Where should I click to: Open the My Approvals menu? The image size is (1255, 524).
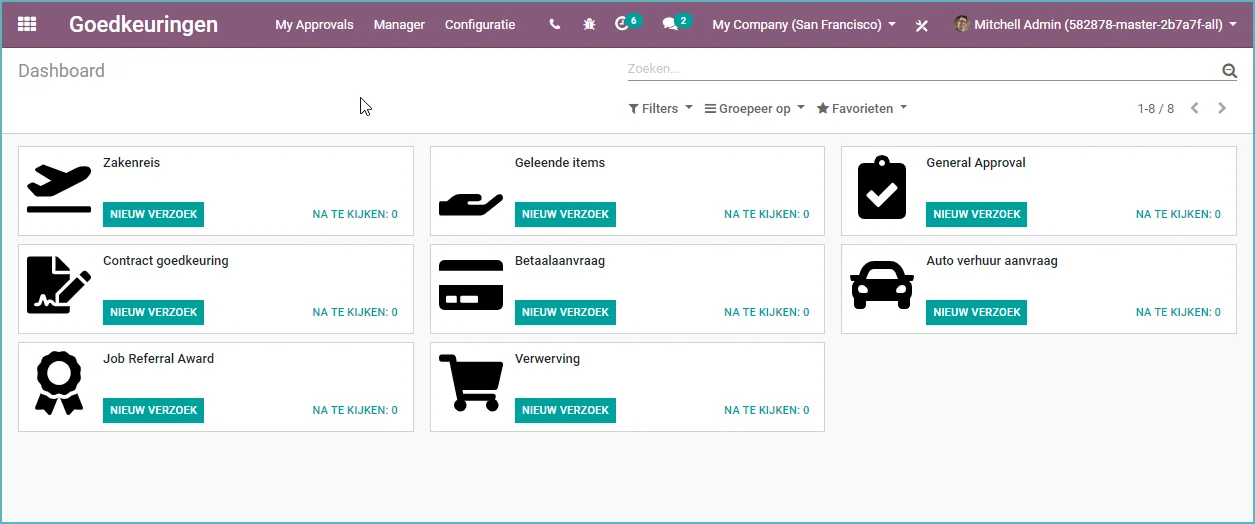(x=314, y=24)
